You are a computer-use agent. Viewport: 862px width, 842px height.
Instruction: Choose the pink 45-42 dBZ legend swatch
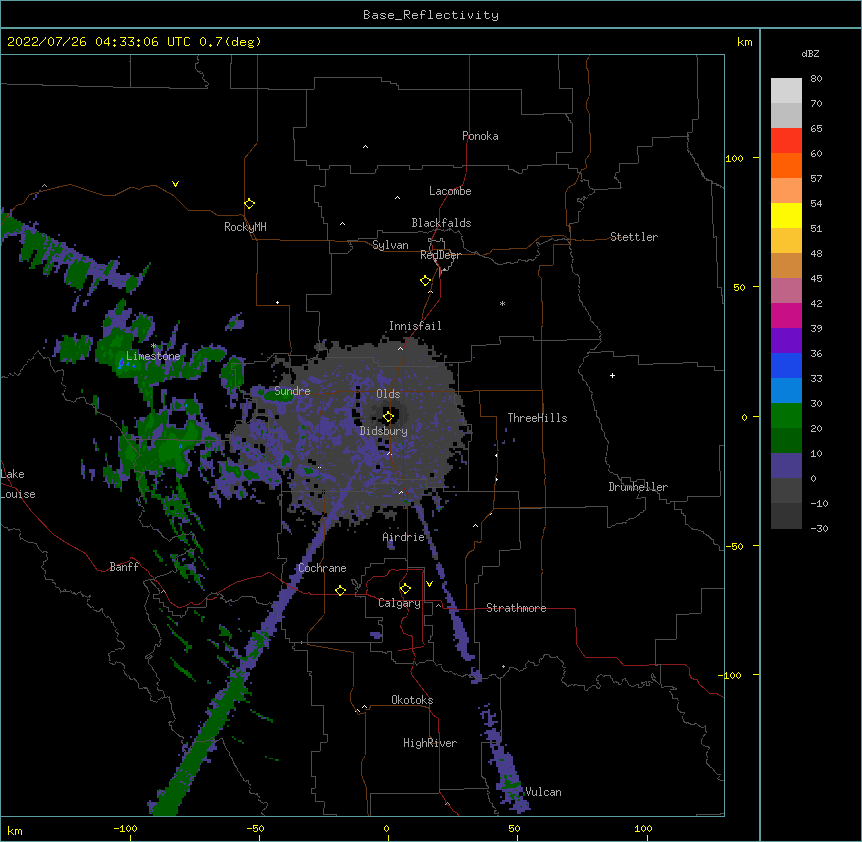point(786,291)
